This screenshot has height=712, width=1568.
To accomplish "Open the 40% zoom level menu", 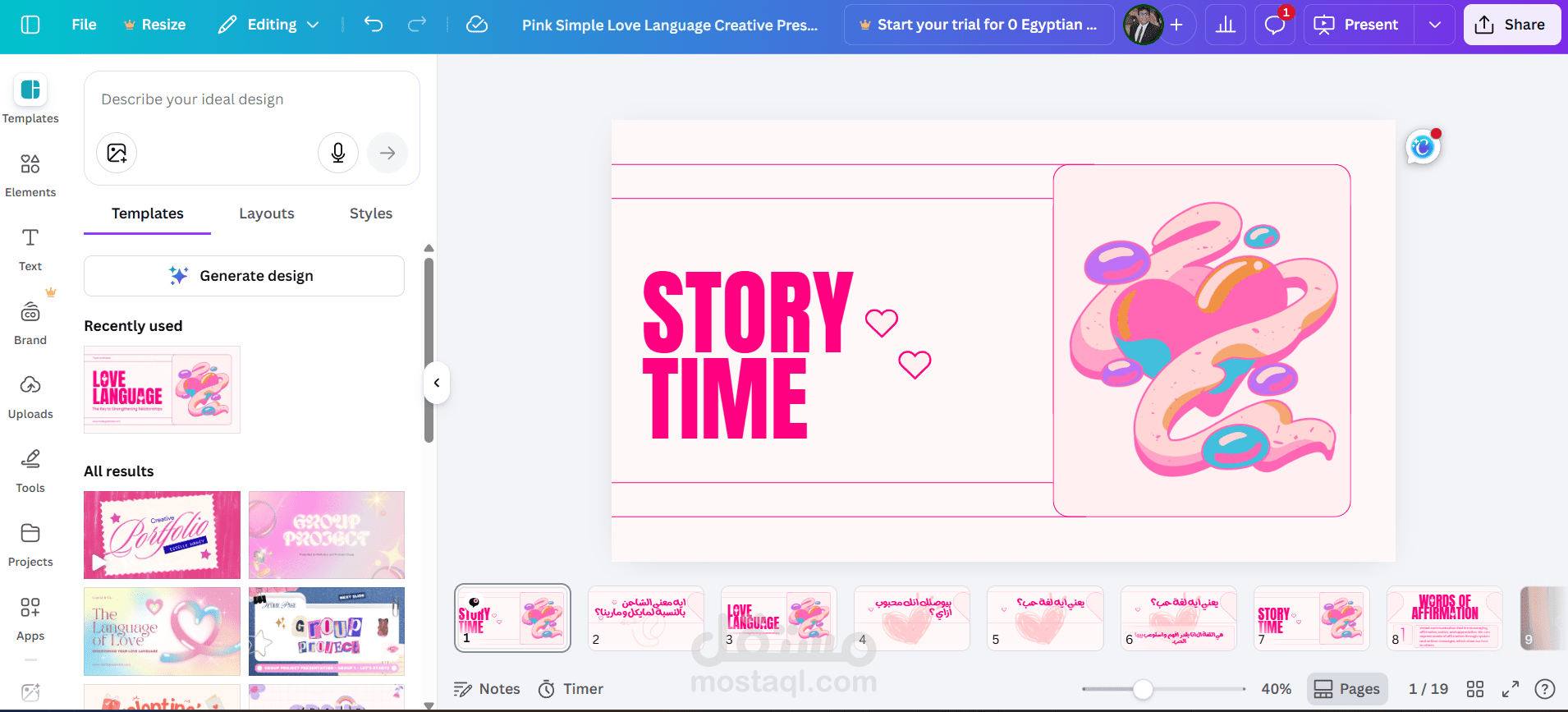I will tap(1276, 689).
